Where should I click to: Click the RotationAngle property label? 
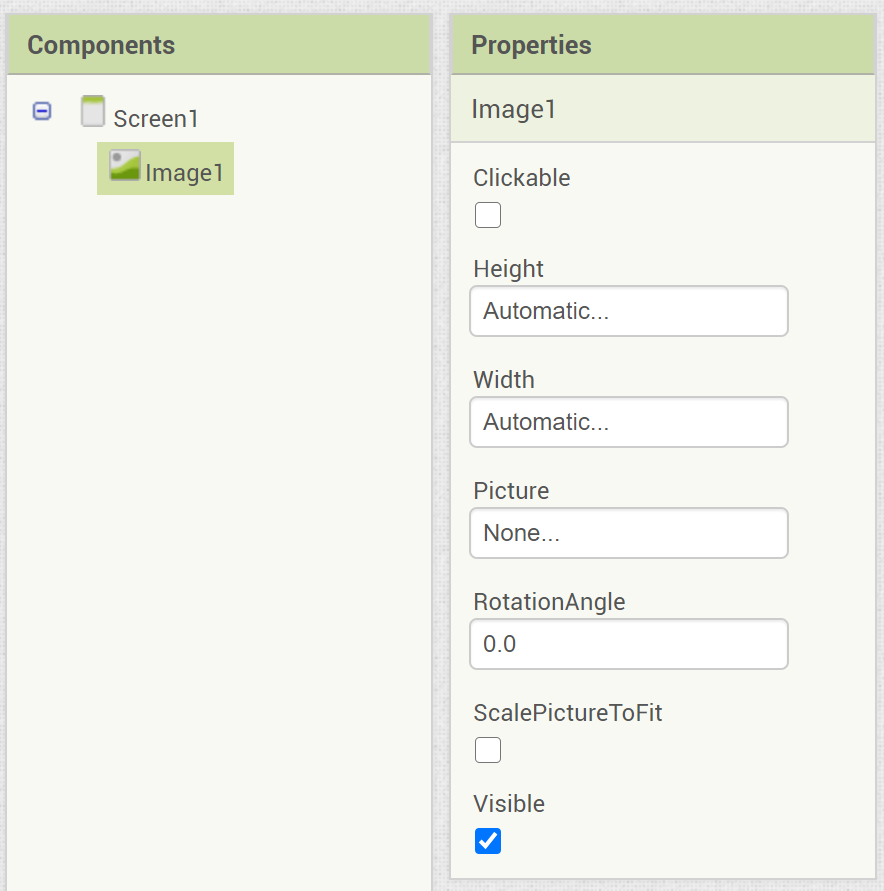[549, 602]
